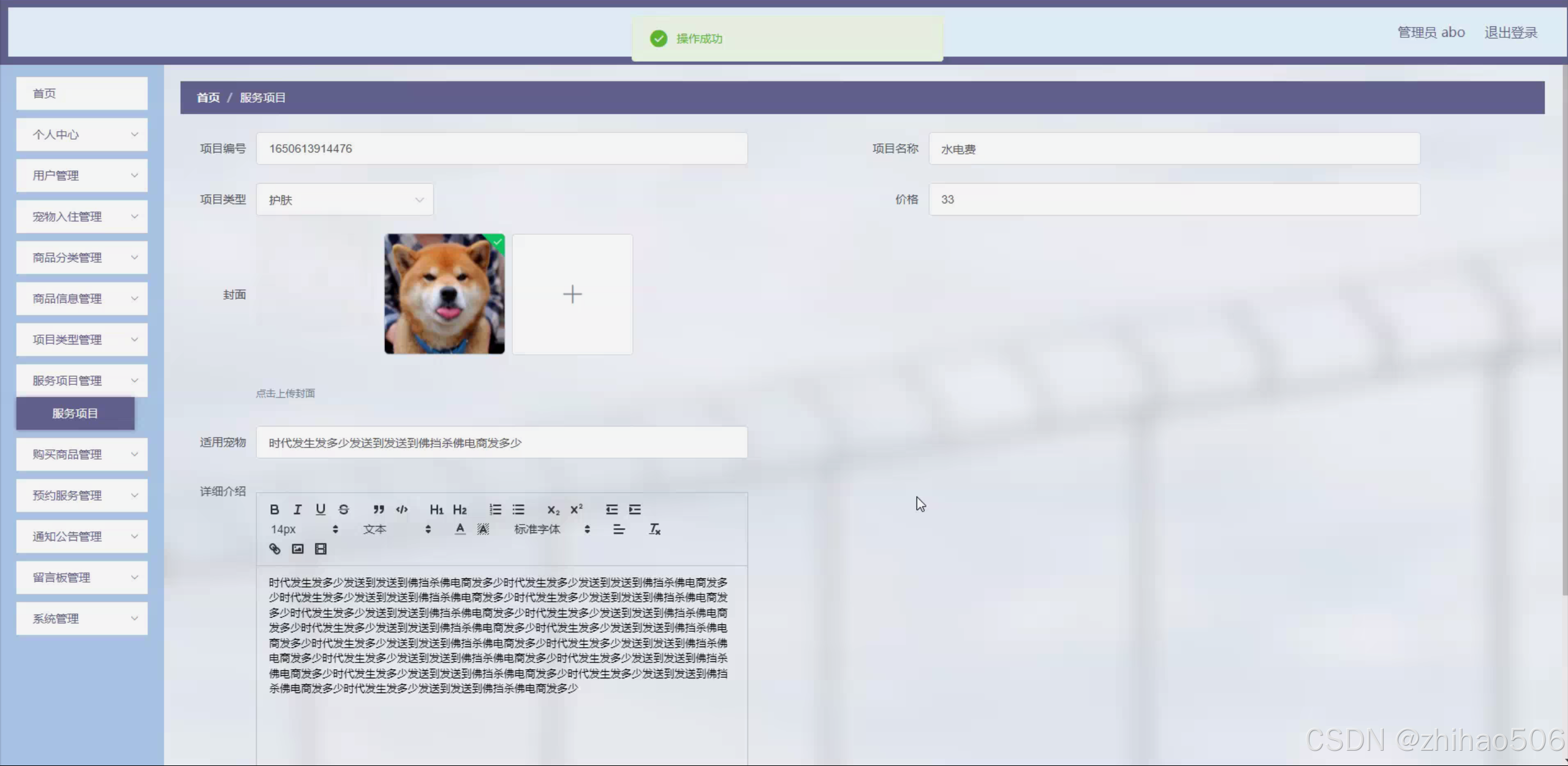The width and height of the screenshot is (1568, 766).
Task: Toggle italic formatting in editor
Action: click(x=297, y=509)
